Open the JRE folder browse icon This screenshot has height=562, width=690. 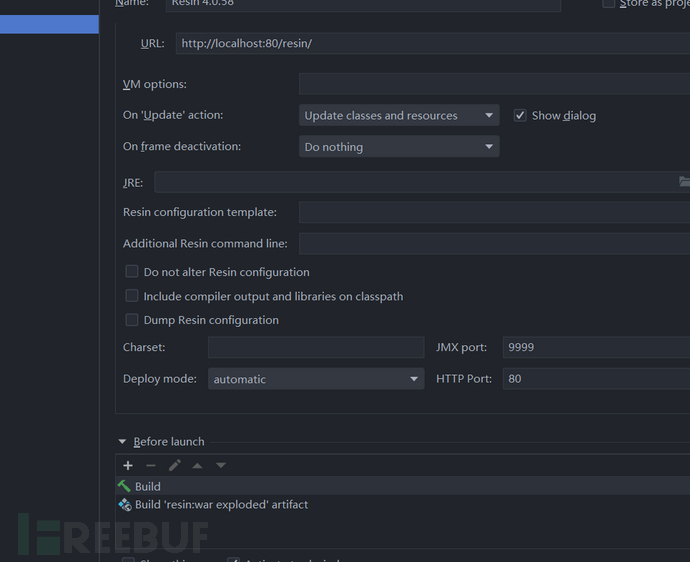tap(684, 181)
